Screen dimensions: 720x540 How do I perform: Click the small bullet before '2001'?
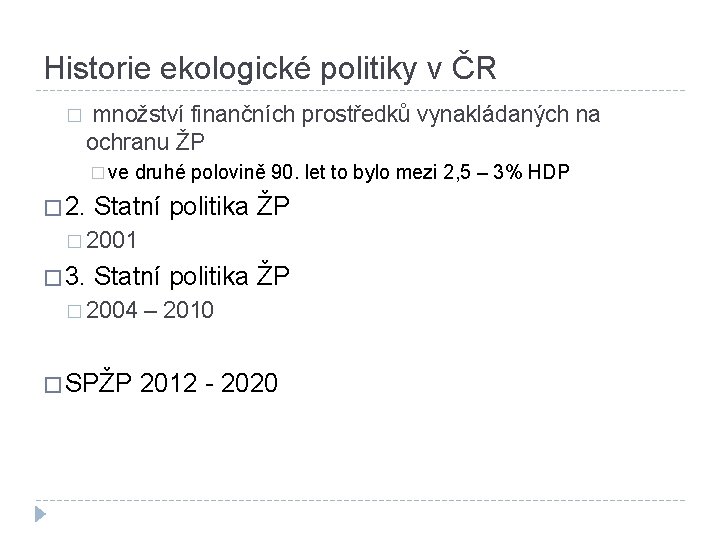[x=74, y=242]
